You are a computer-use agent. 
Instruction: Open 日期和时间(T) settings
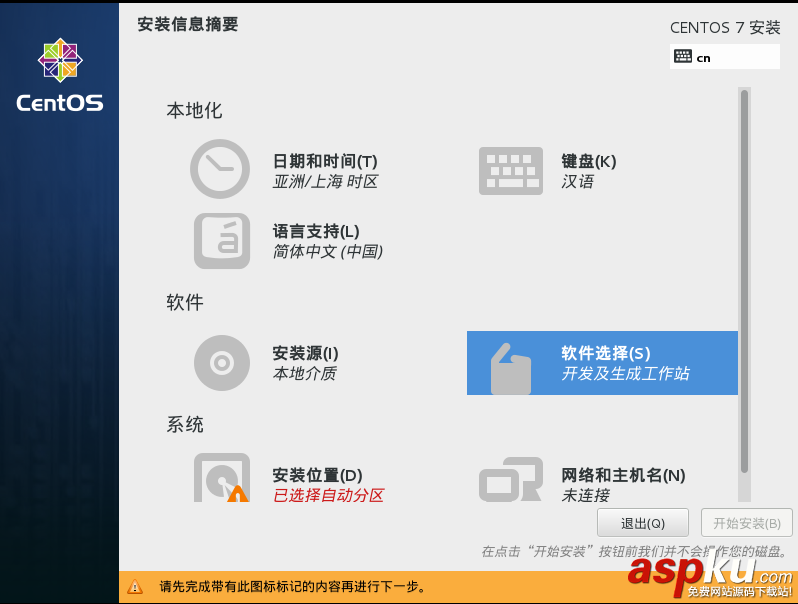coord(325,161)
